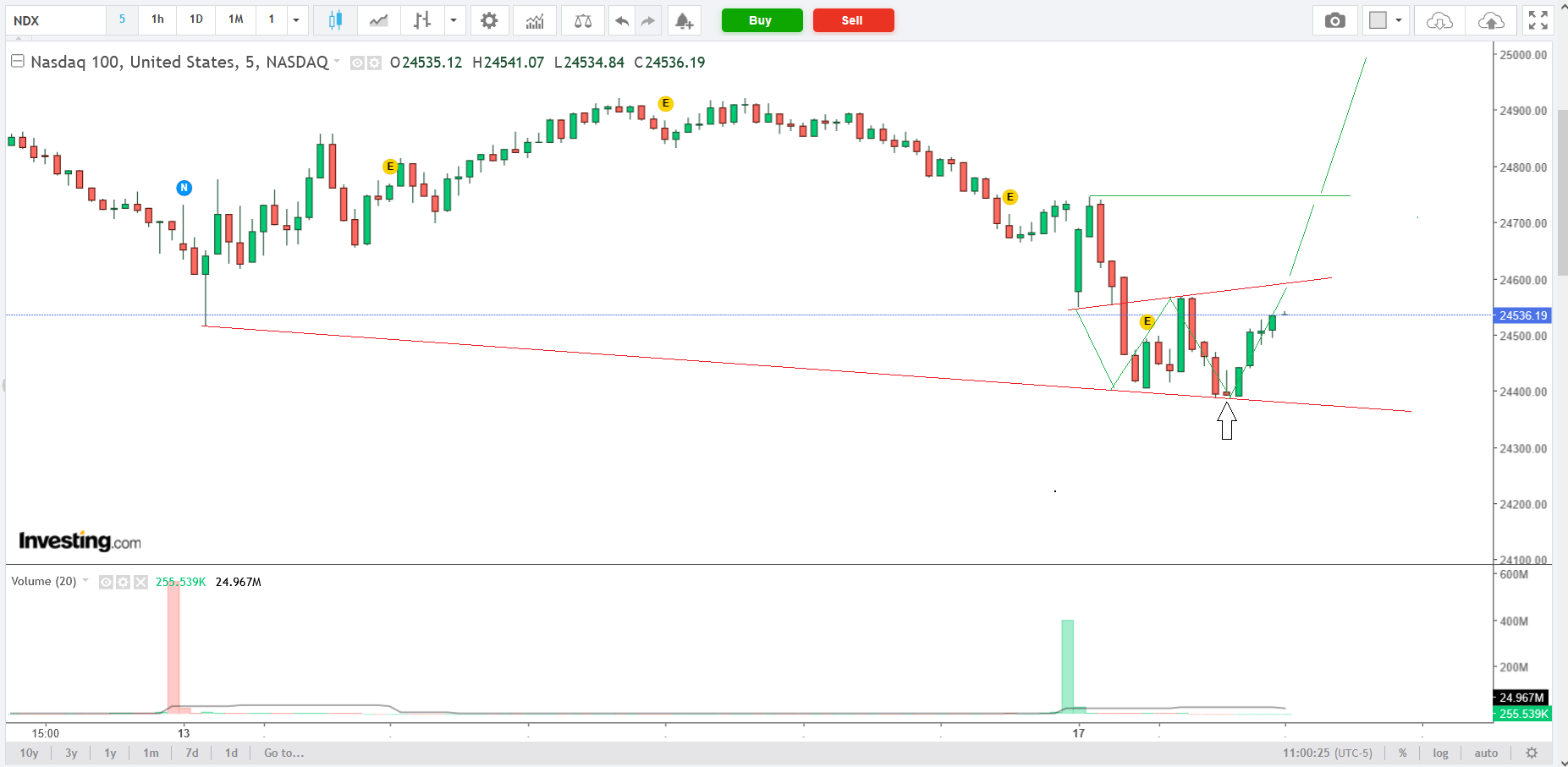This screenshot has height=767, width=1568.
Task: Collapse the Nasdaq 100 legend
Action: pyautogui.click(x=17, y=62)
